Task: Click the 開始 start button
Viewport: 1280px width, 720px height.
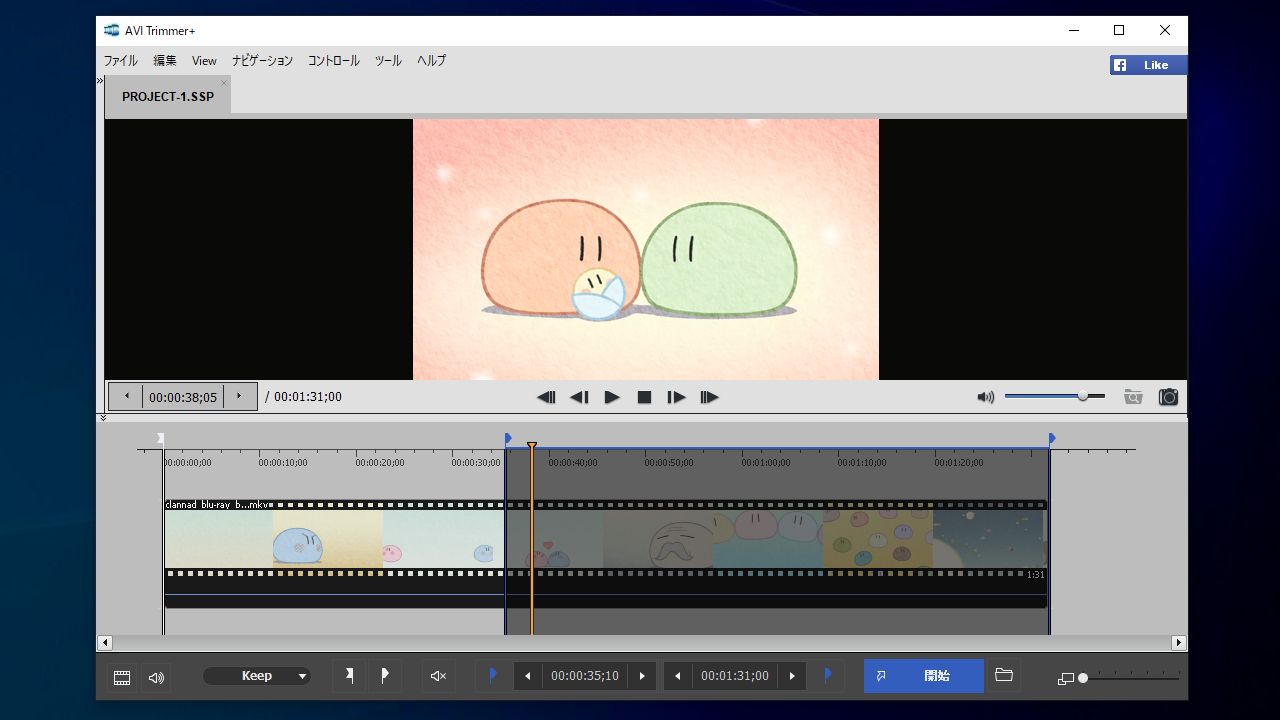Action: point(924,676)
